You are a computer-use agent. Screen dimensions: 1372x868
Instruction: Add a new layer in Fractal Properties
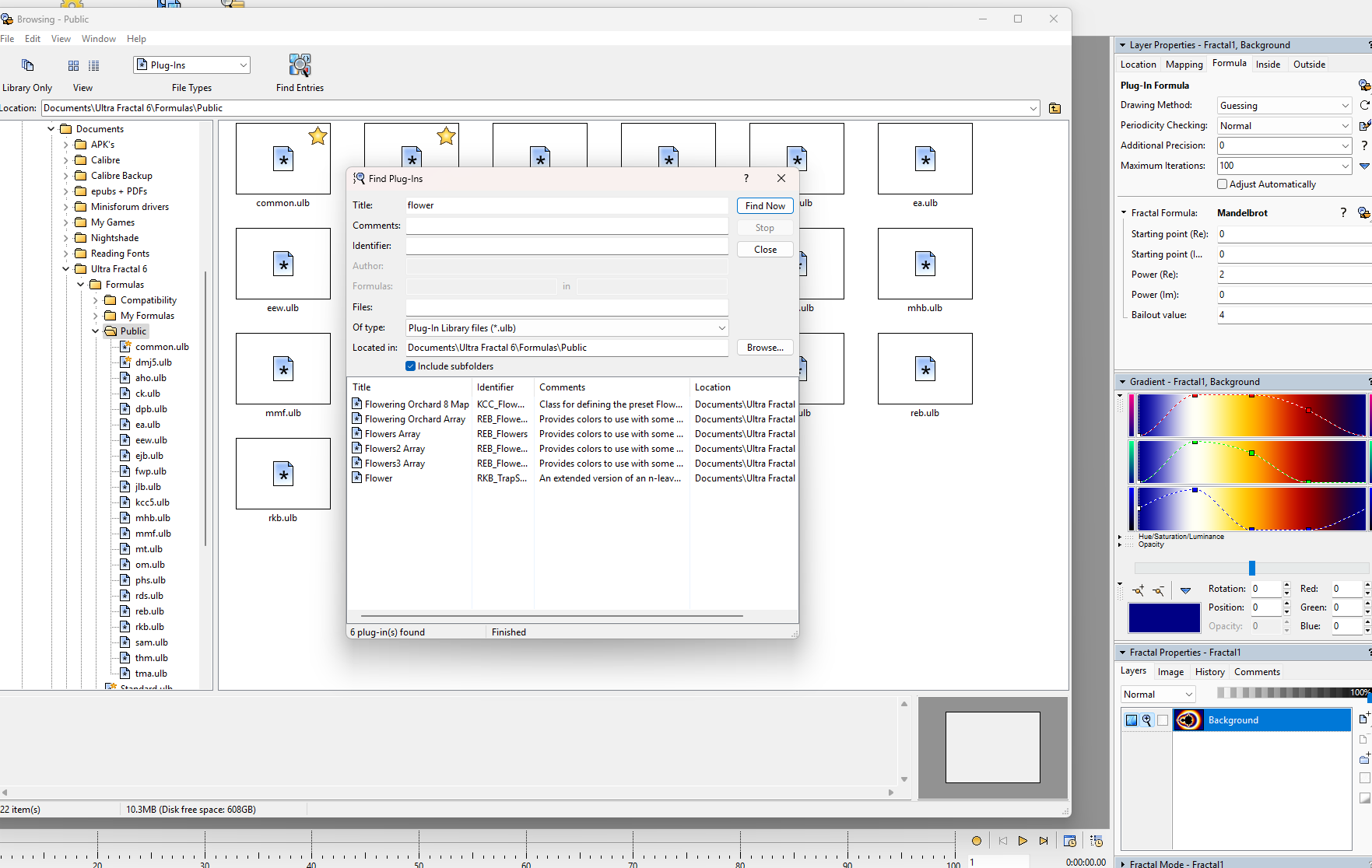click(1364, 718)
